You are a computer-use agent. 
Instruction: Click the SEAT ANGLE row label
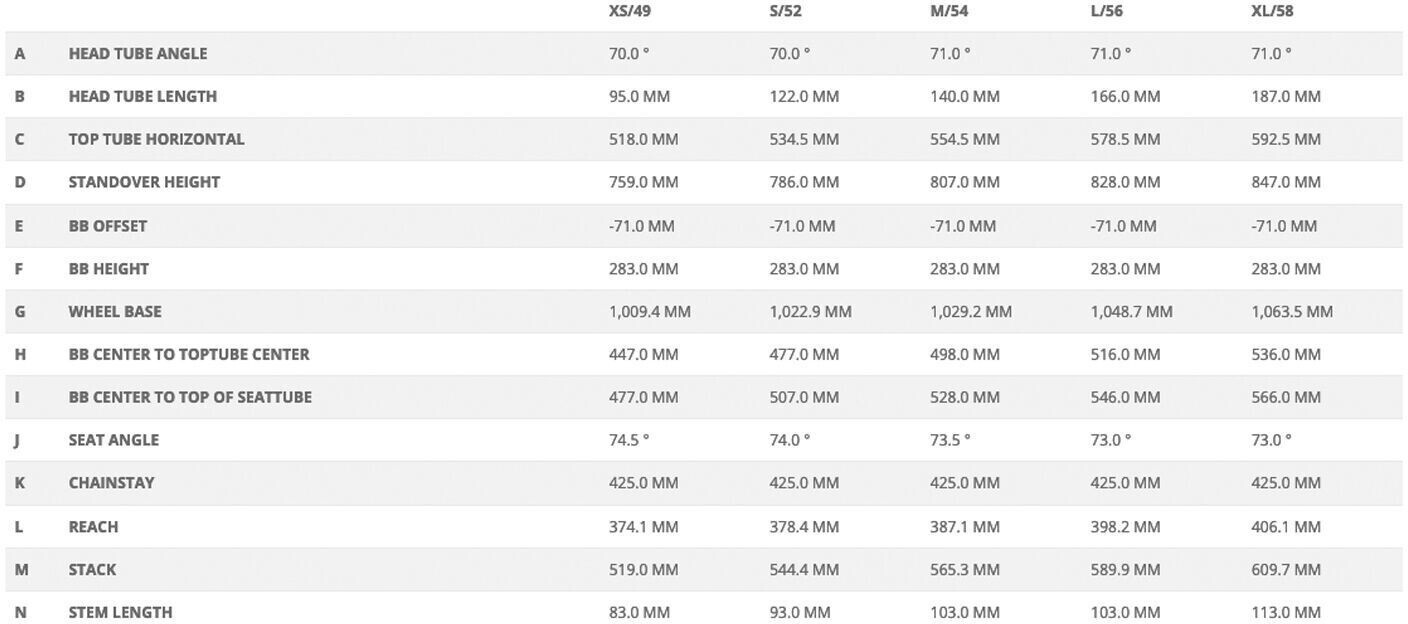(113, 441)
